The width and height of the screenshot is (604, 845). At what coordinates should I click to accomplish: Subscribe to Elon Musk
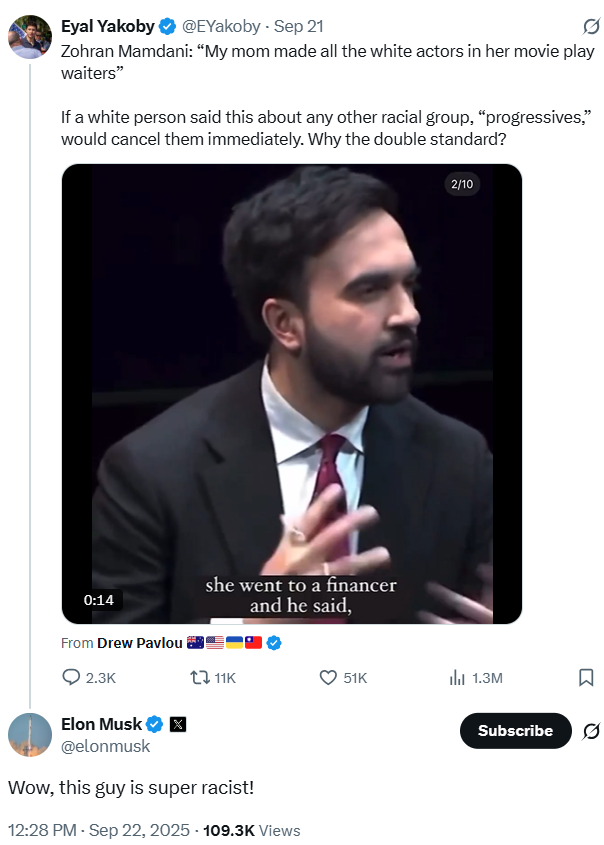click(515, 731)
